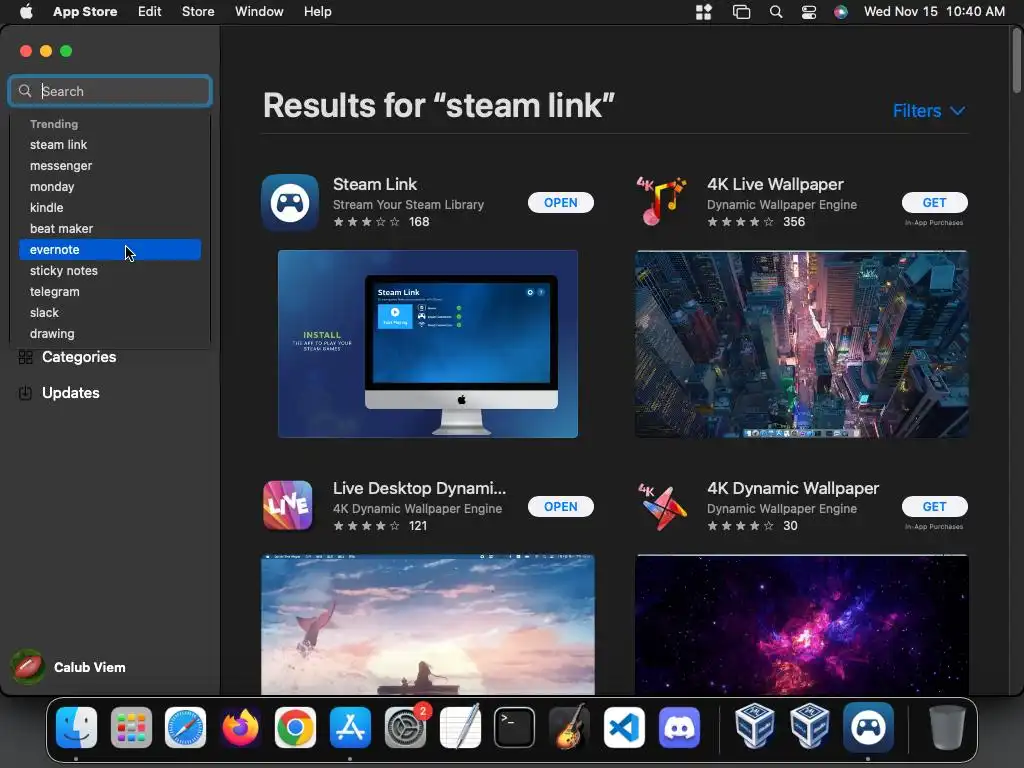Open the Live Desktop whale sunset screenshot

[x=428, y=624]
